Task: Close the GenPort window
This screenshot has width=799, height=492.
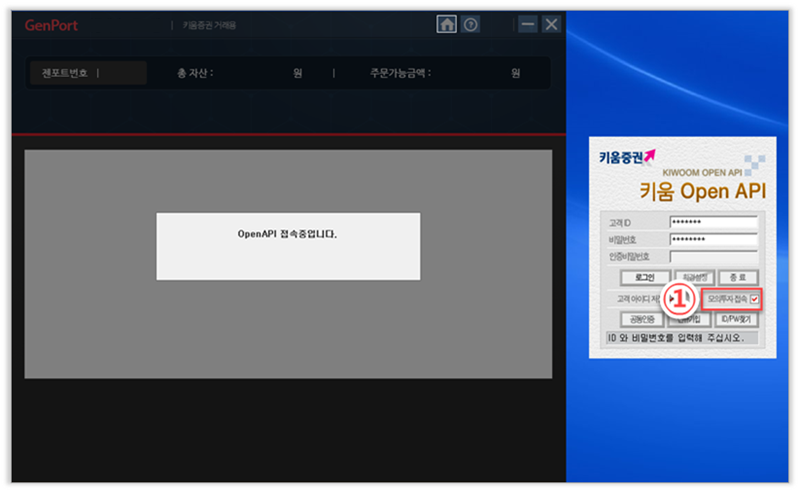Action: (x=551, y=24)
